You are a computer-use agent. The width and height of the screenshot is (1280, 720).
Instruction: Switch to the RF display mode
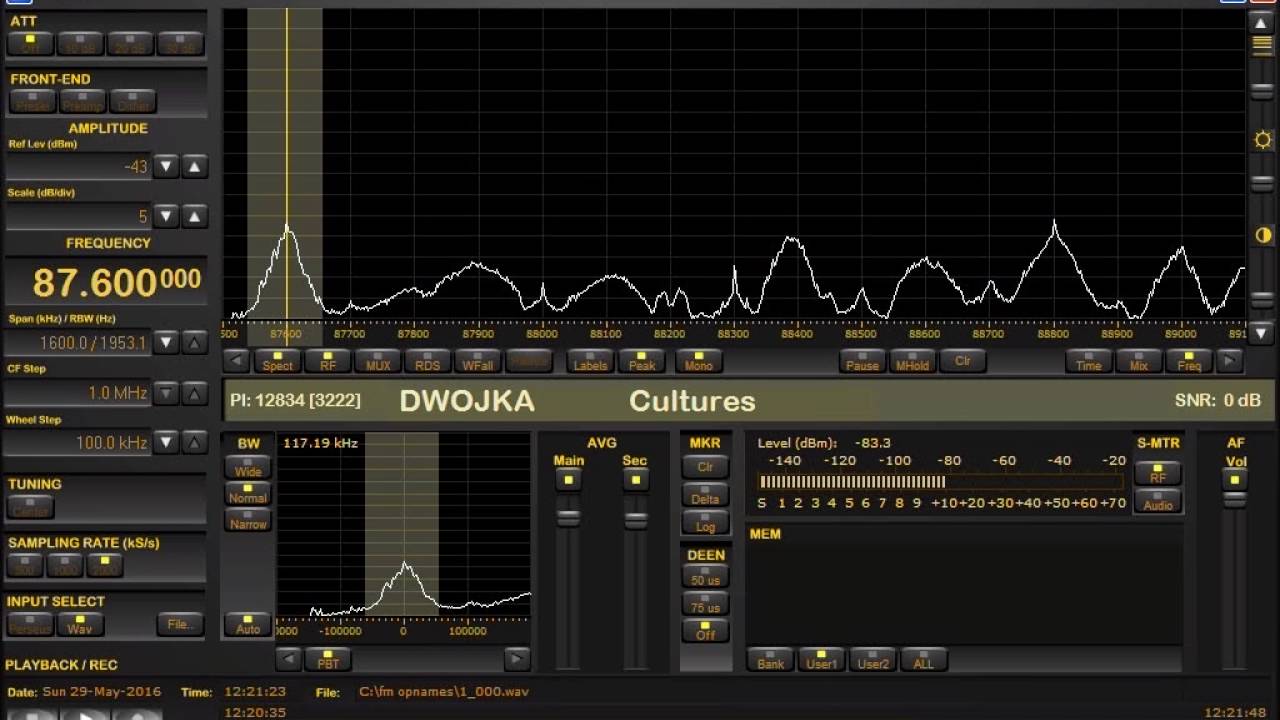point(327,361)
